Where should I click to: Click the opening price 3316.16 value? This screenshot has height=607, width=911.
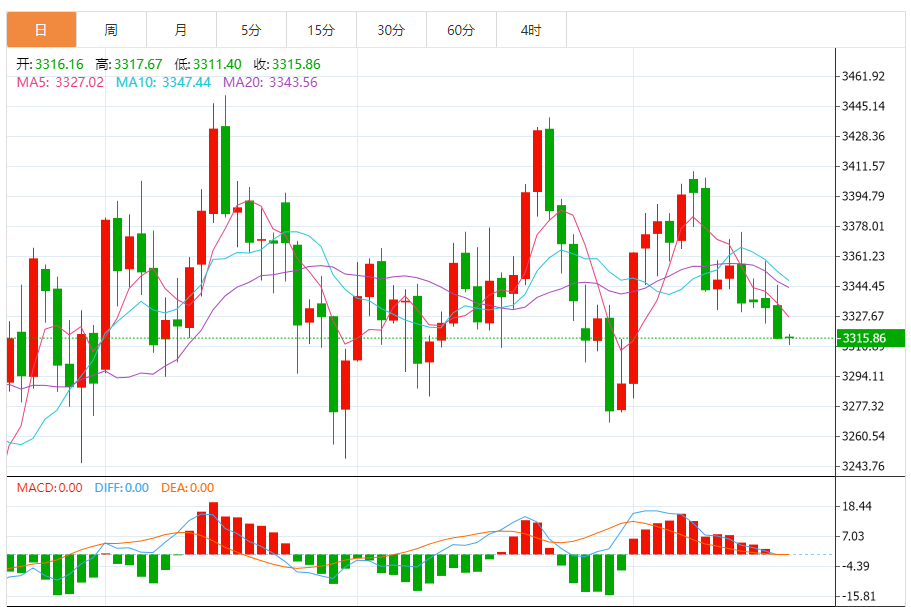click(59, 64)
